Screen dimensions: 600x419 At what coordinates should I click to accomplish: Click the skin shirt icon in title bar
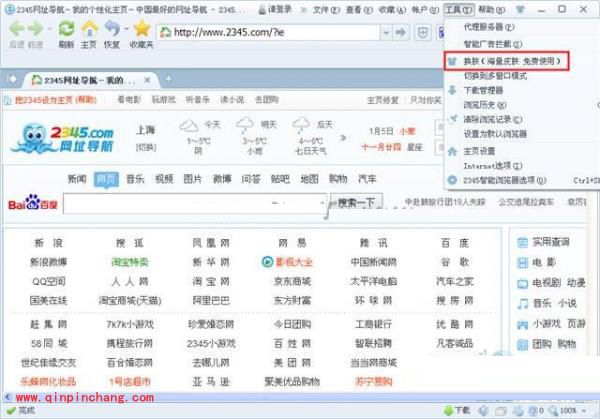(x=520, y=9)
